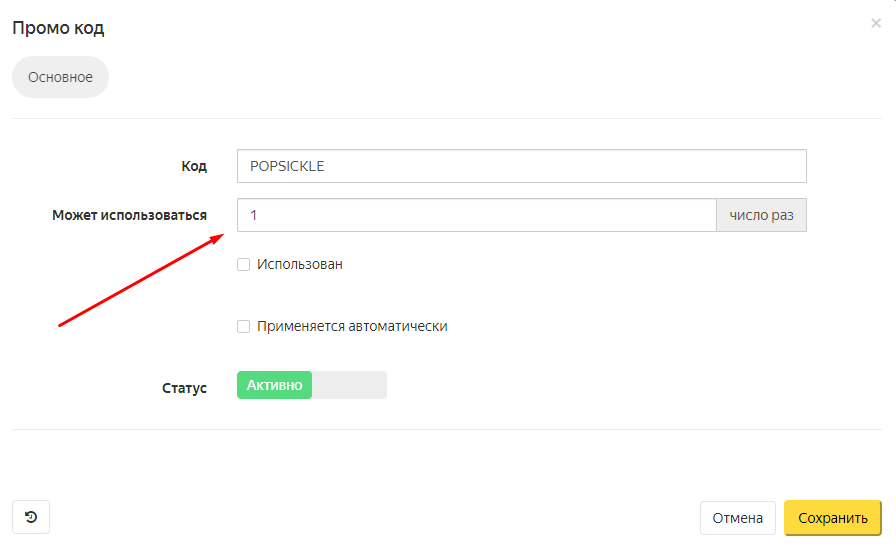Toggle the green Активно status switch
The image size is (896, 549).
click(x=275, y=386)
